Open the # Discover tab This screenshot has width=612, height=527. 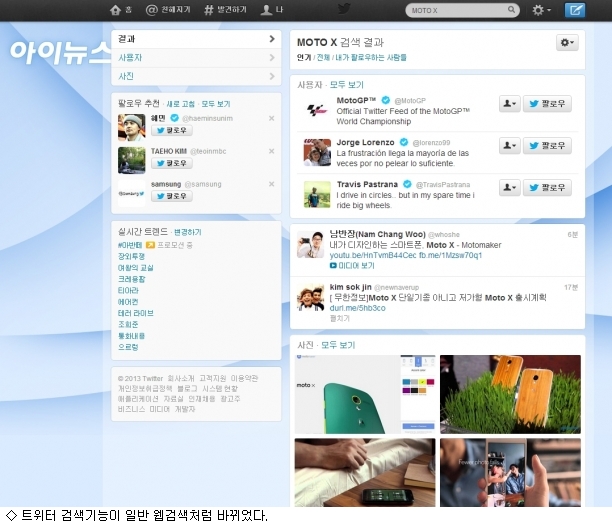pos(226,10)
